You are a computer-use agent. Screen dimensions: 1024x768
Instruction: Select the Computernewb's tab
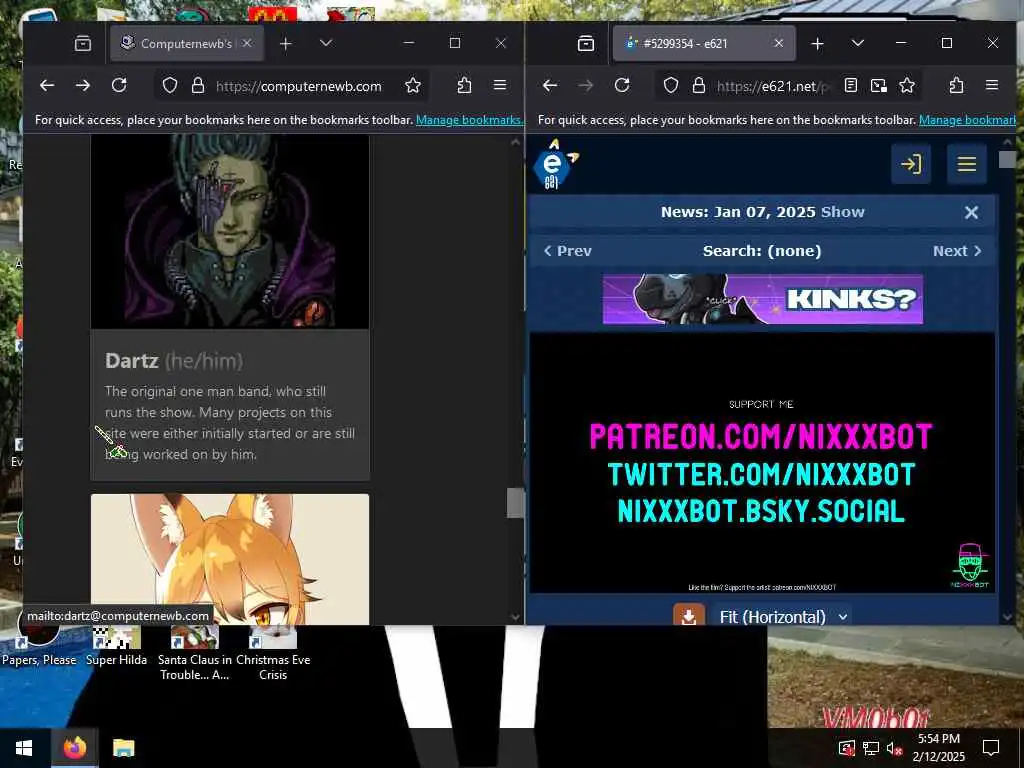tap(186, 44)
